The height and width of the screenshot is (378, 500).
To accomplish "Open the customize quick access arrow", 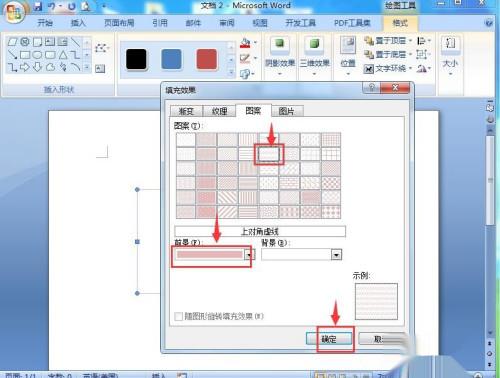I will pos(103,6).
